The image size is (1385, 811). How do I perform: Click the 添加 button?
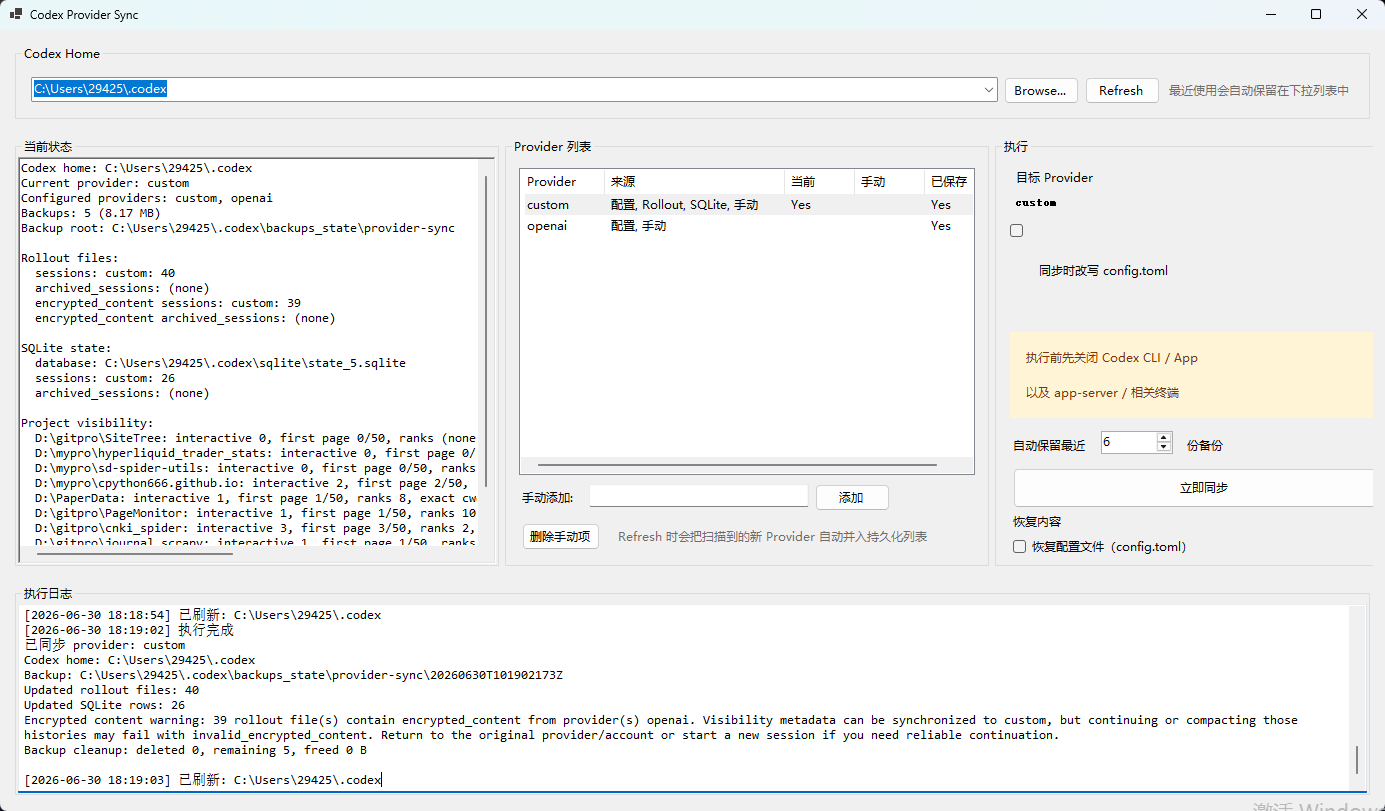[x=852, y=497]
